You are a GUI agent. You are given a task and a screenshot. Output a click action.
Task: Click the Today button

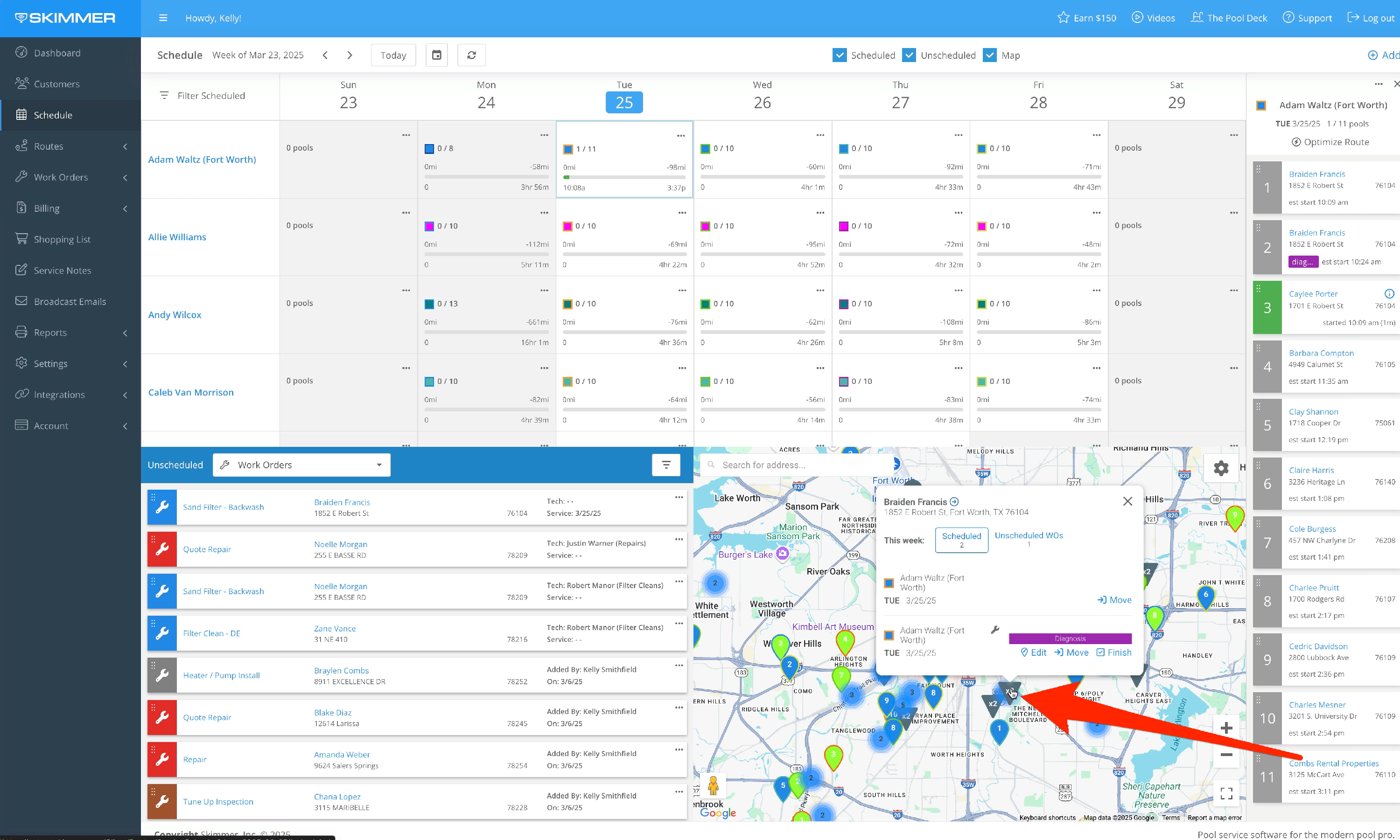[x=393, y=55]
